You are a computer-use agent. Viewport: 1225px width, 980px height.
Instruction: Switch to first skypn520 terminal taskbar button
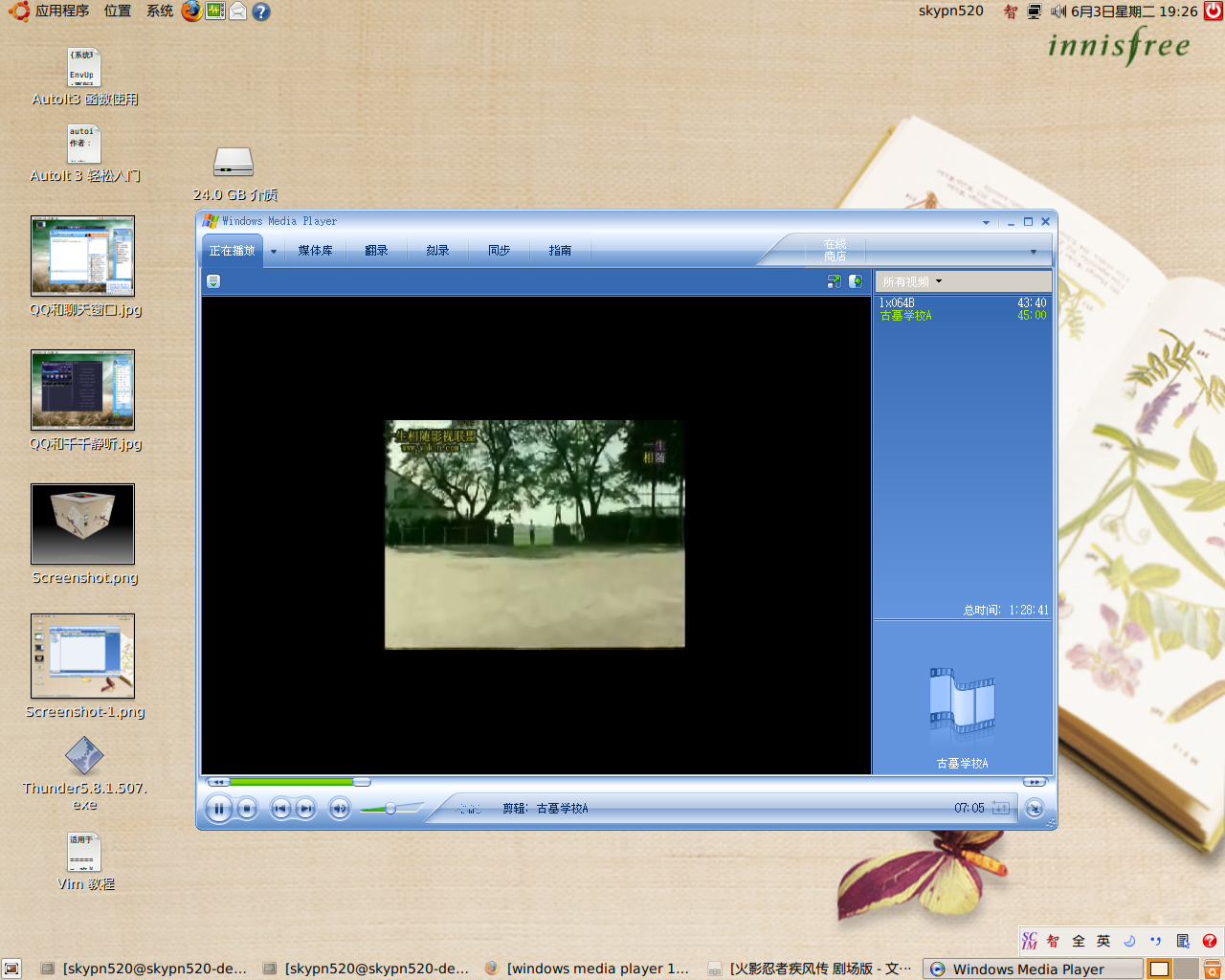(144, 969)
